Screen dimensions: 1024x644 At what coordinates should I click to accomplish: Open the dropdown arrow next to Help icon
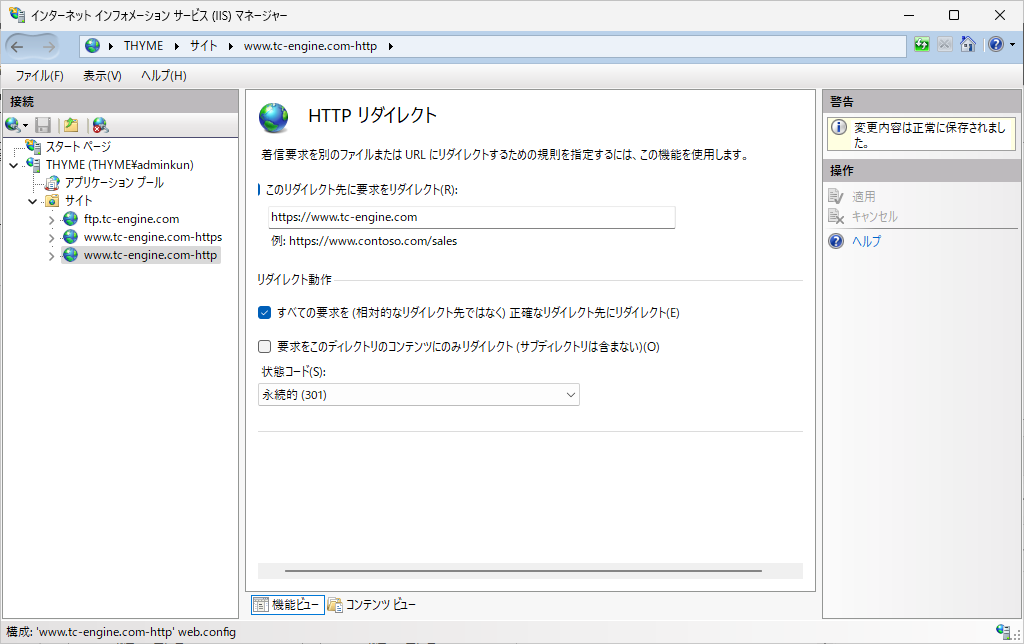1012,44
